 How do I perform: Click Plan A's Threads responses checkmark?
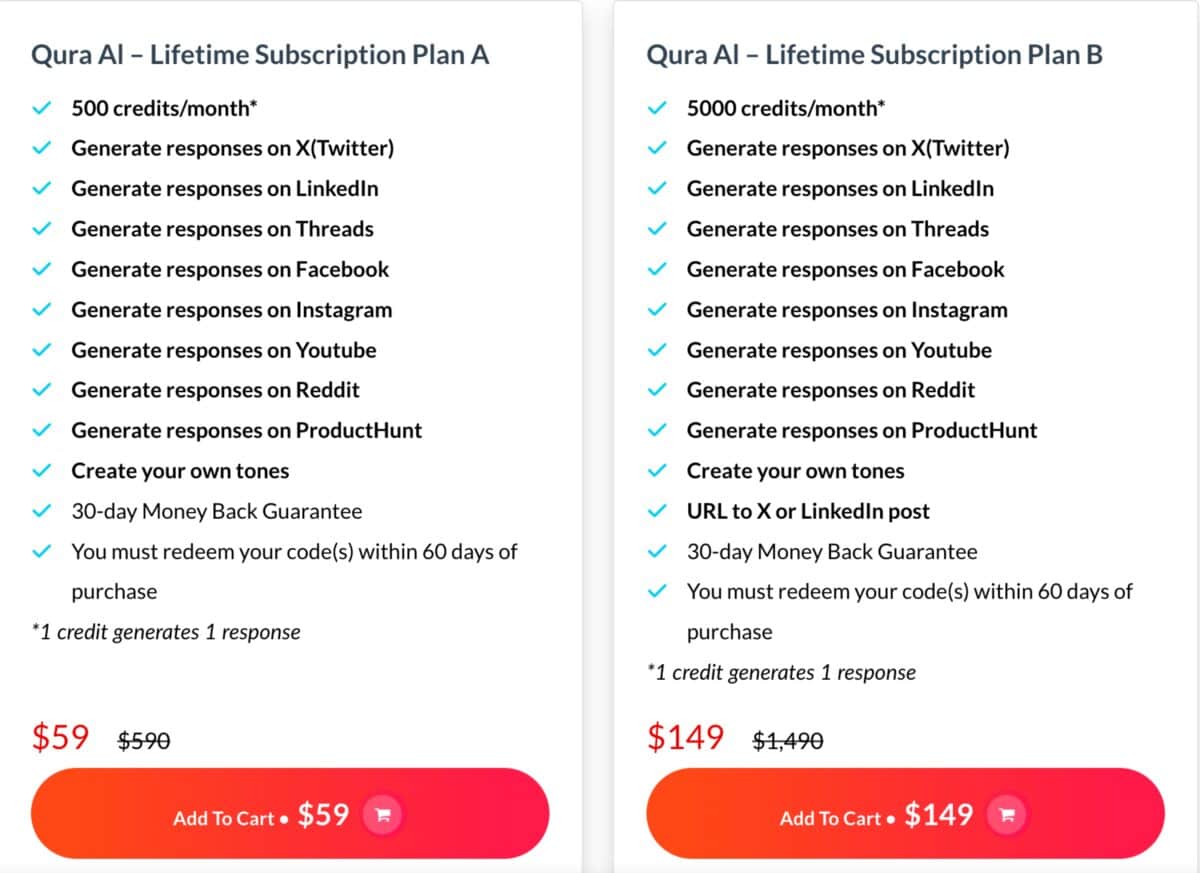[42, 229]
